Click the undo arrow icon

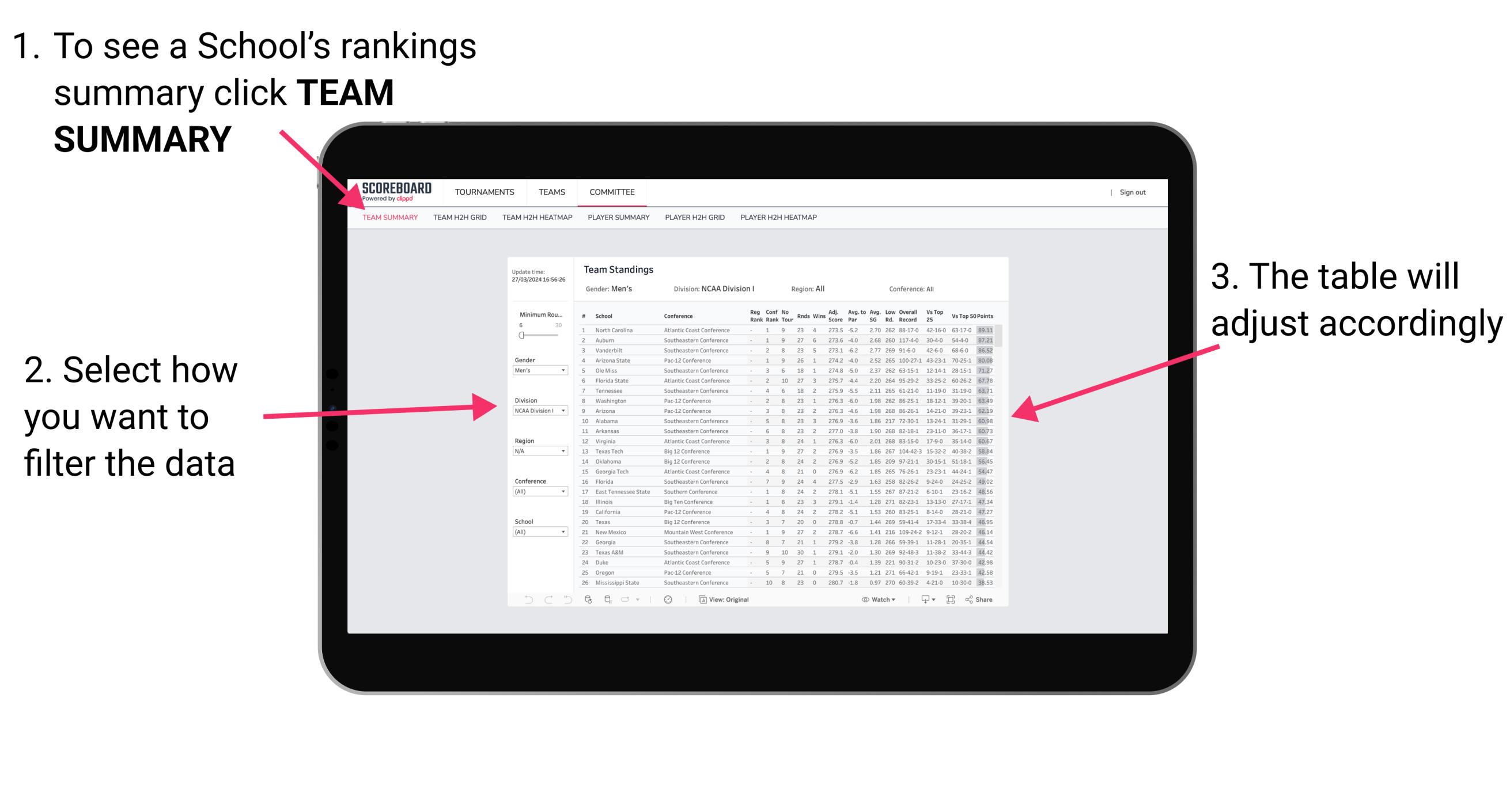(x=527, y=600)
